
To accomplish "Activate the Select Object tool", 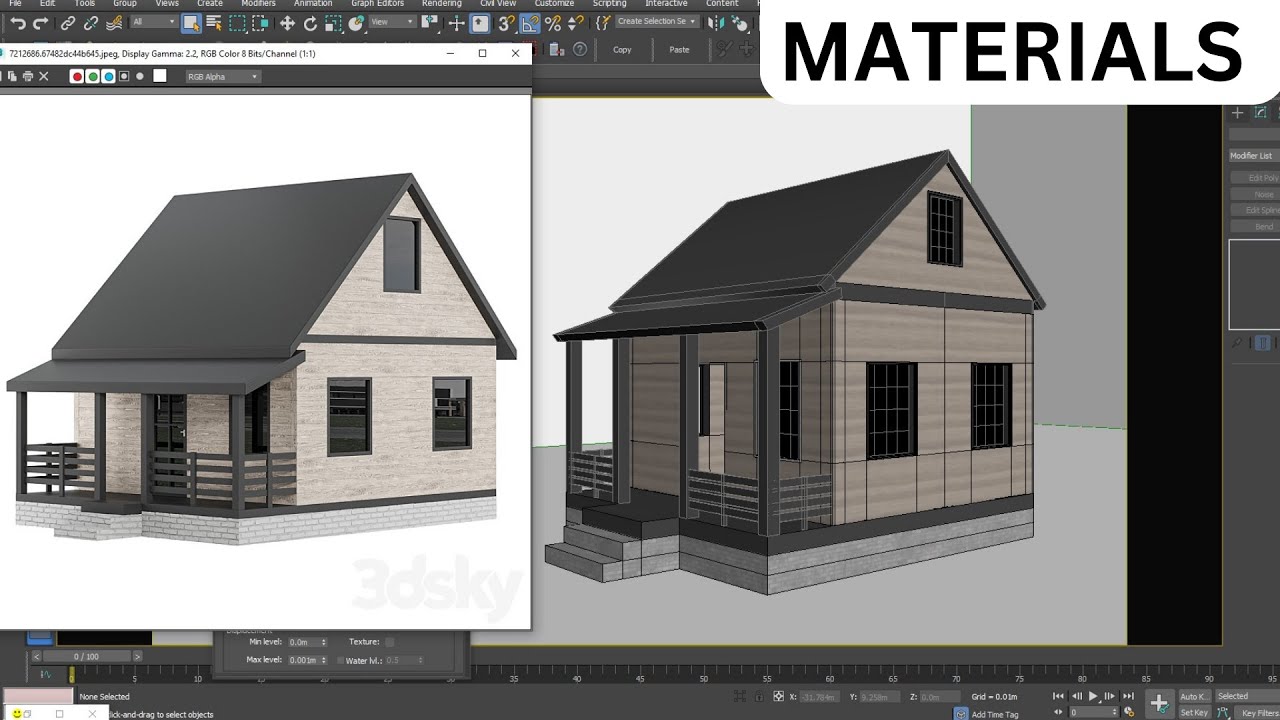I will coord(190,23).
